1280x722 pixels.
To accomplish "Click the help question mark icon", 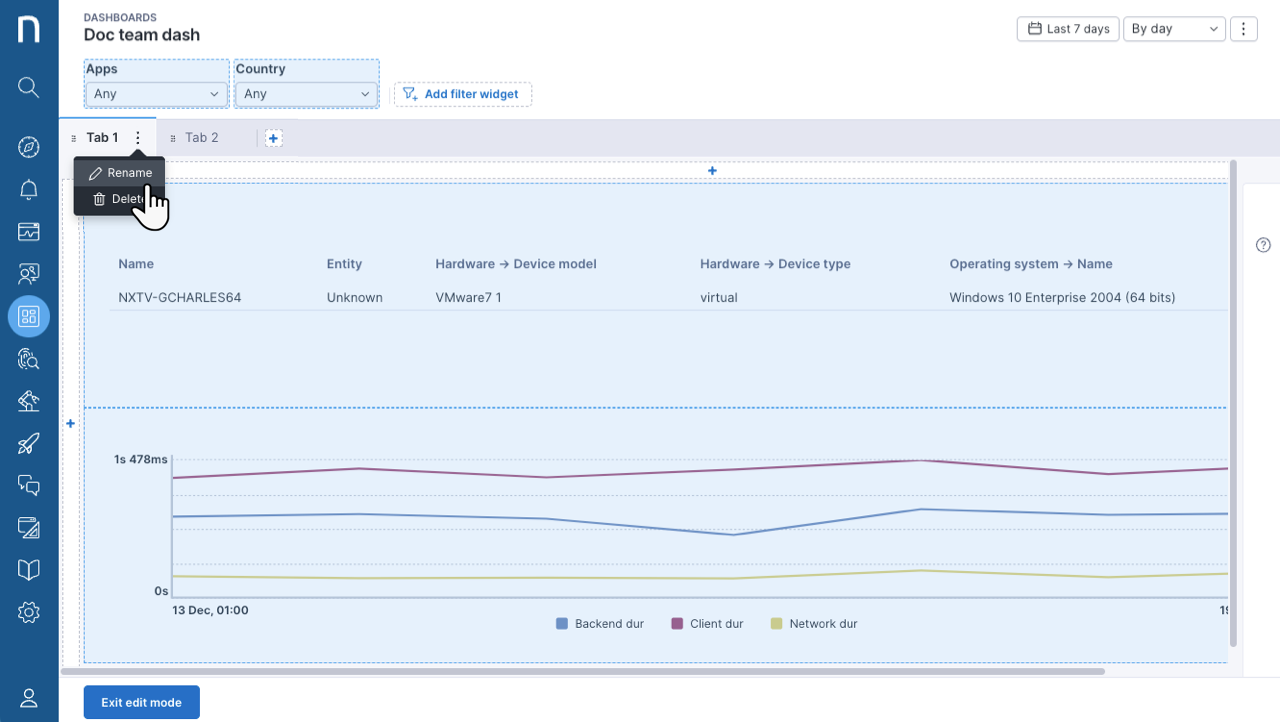I will pos(1263,245).
